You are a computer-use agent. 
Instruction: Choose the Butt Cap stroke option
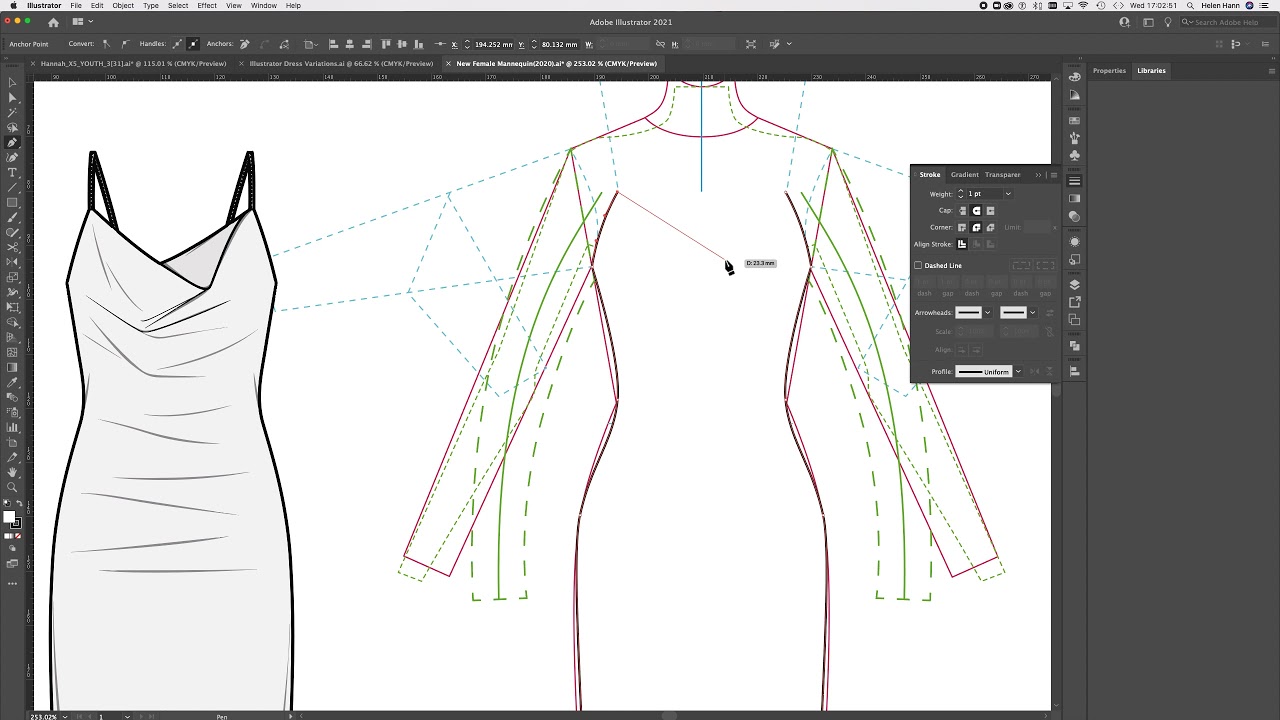coord(962,211)
